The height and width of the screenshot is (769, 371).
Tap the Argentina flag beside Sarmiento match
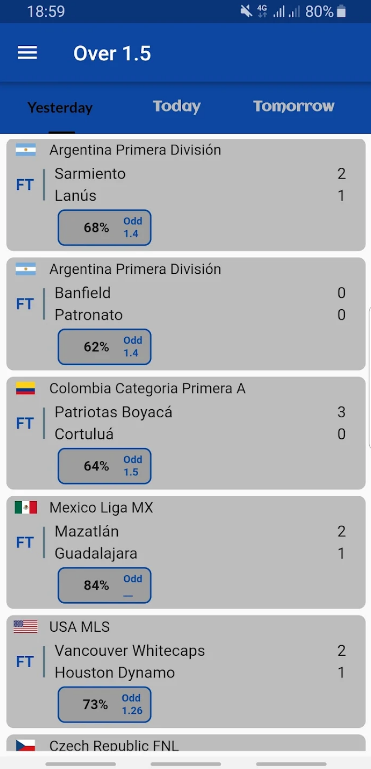(26, 150)
